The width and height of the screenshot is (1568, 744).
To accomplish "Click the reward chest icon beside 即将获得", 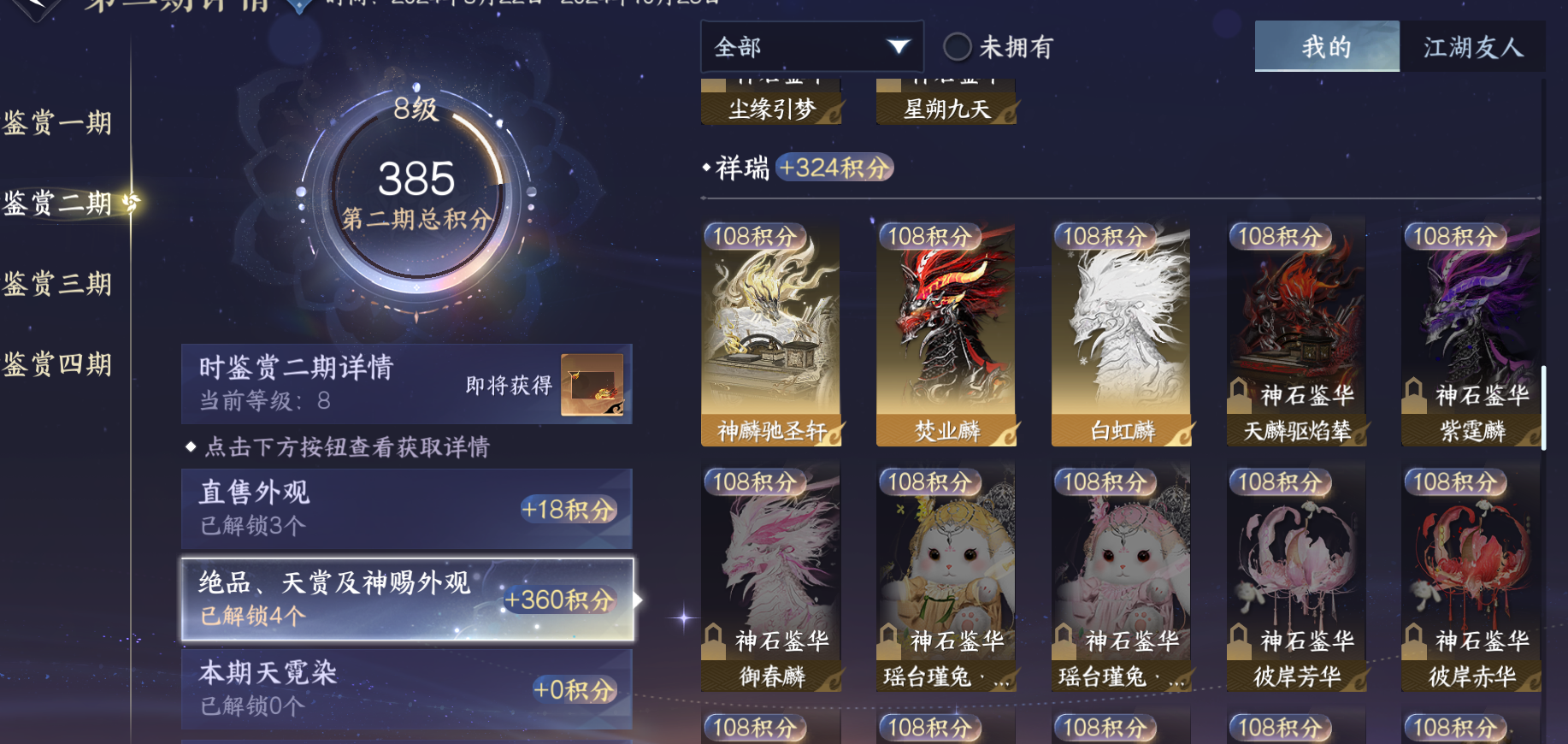I will pyautogui.click(x=592, y=385).
